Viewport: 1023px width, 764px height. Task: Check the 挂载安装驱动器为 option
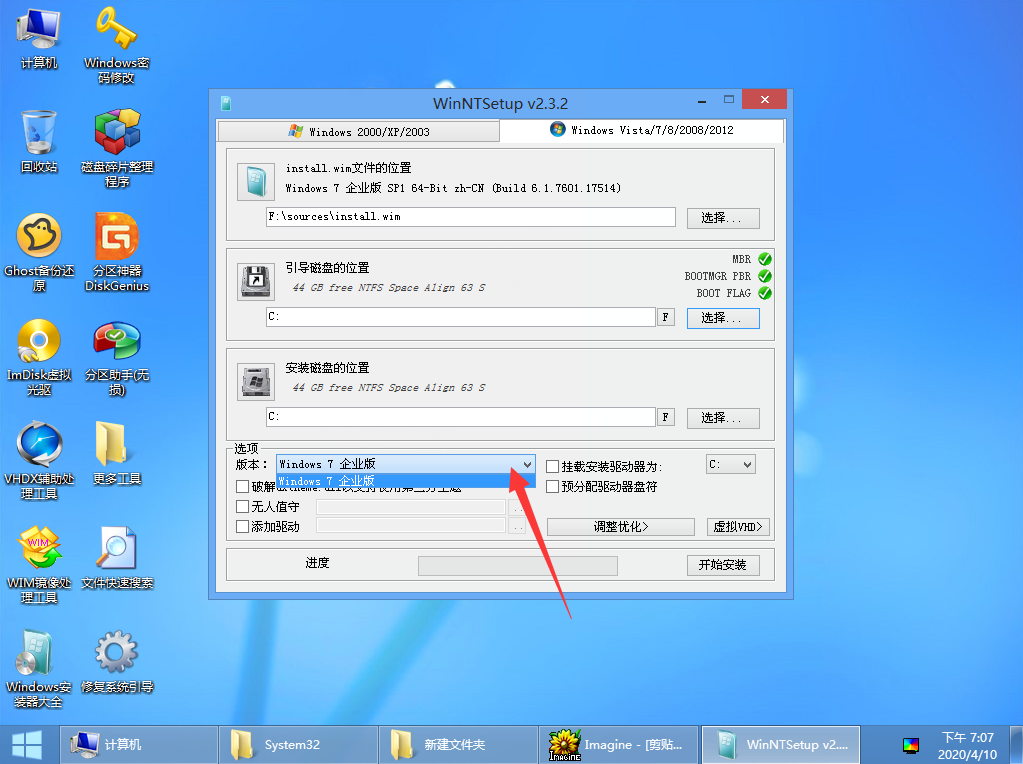553,466
